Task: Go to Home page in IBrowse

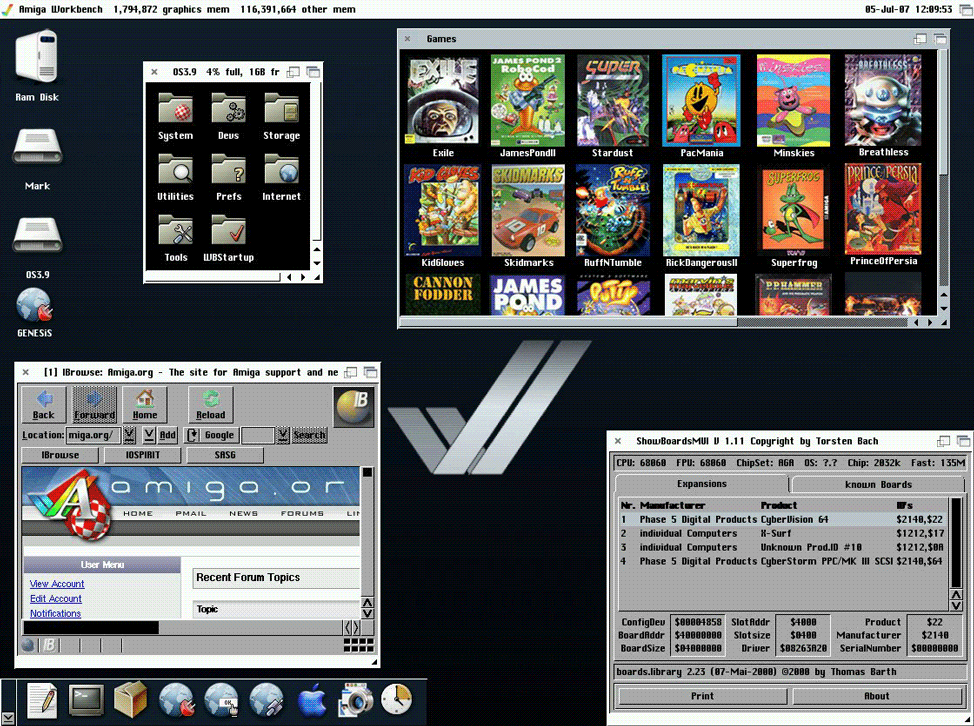Action: point(145,405)
